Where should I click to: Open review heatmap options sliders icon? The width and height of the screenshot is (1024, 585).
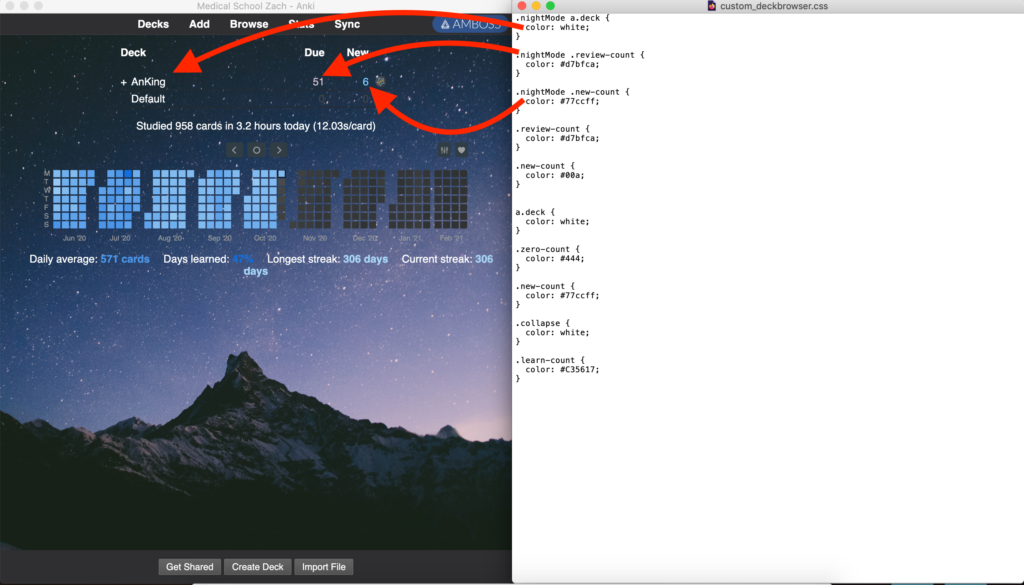(x=445, y=150)
